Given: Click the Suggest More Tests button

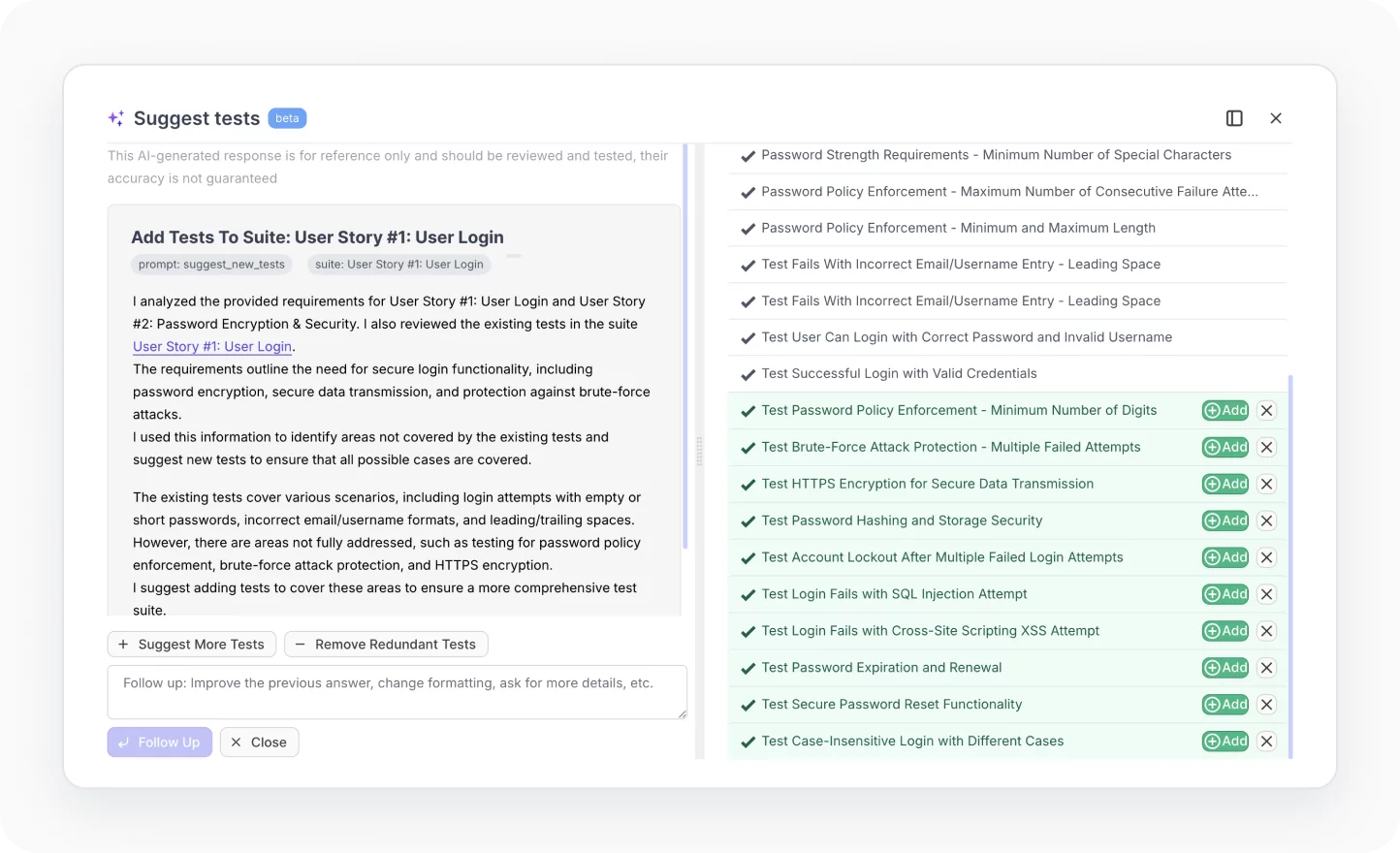Looking at the screenshot, I should point(192,645).
